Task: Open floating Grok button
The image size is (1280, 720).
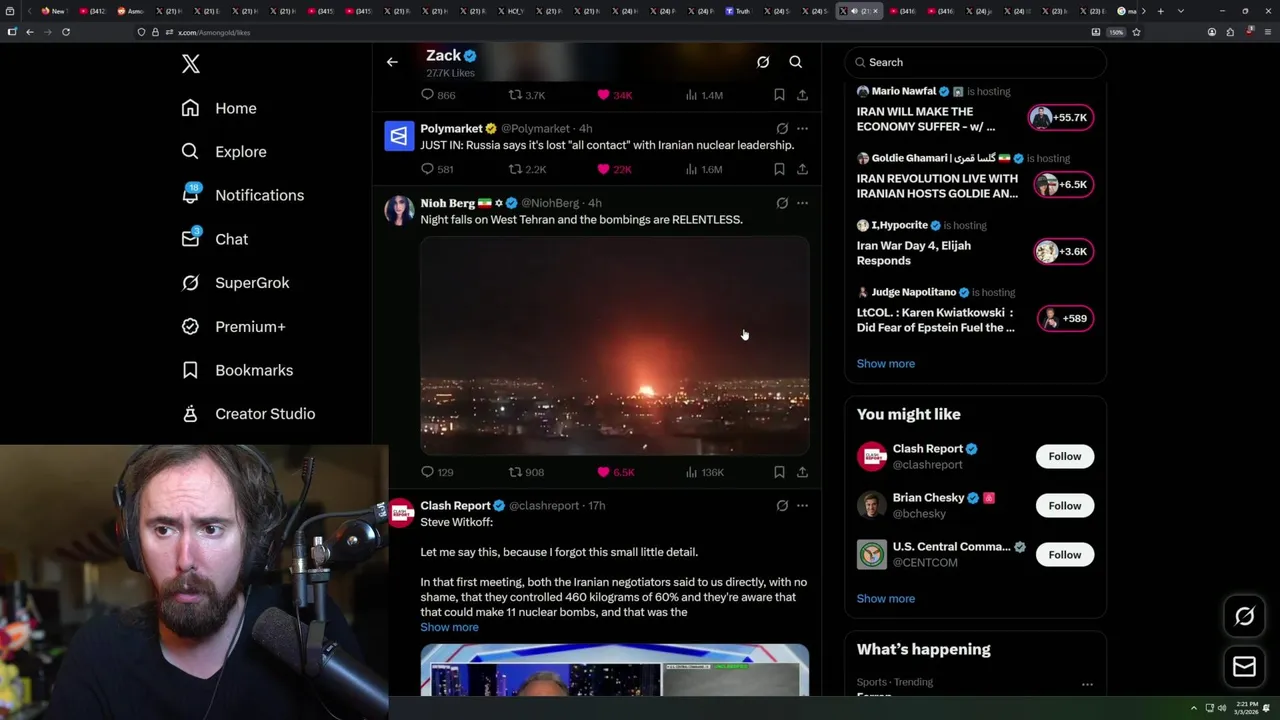Action: [1244, 617]
